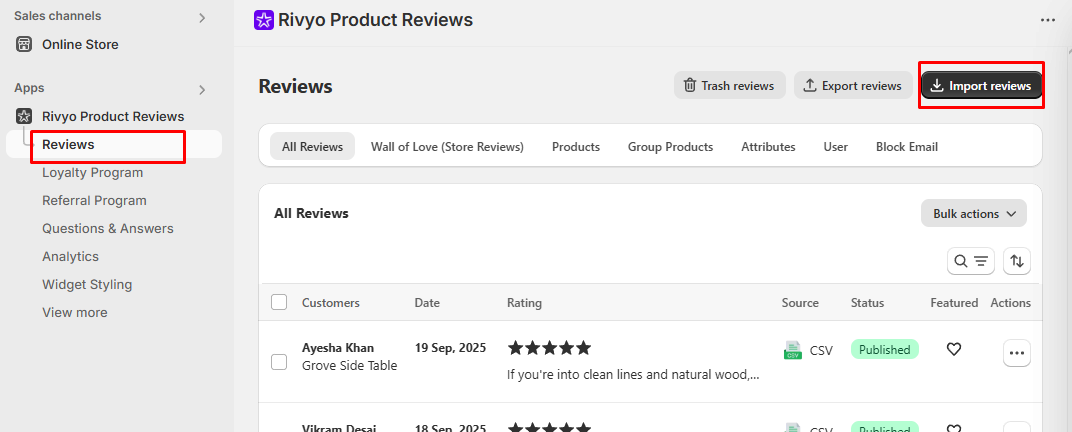1072x432 pixels.
Task: Select all reviews with header checkbox
Action: pyautogui.click(x=279, y=302)
